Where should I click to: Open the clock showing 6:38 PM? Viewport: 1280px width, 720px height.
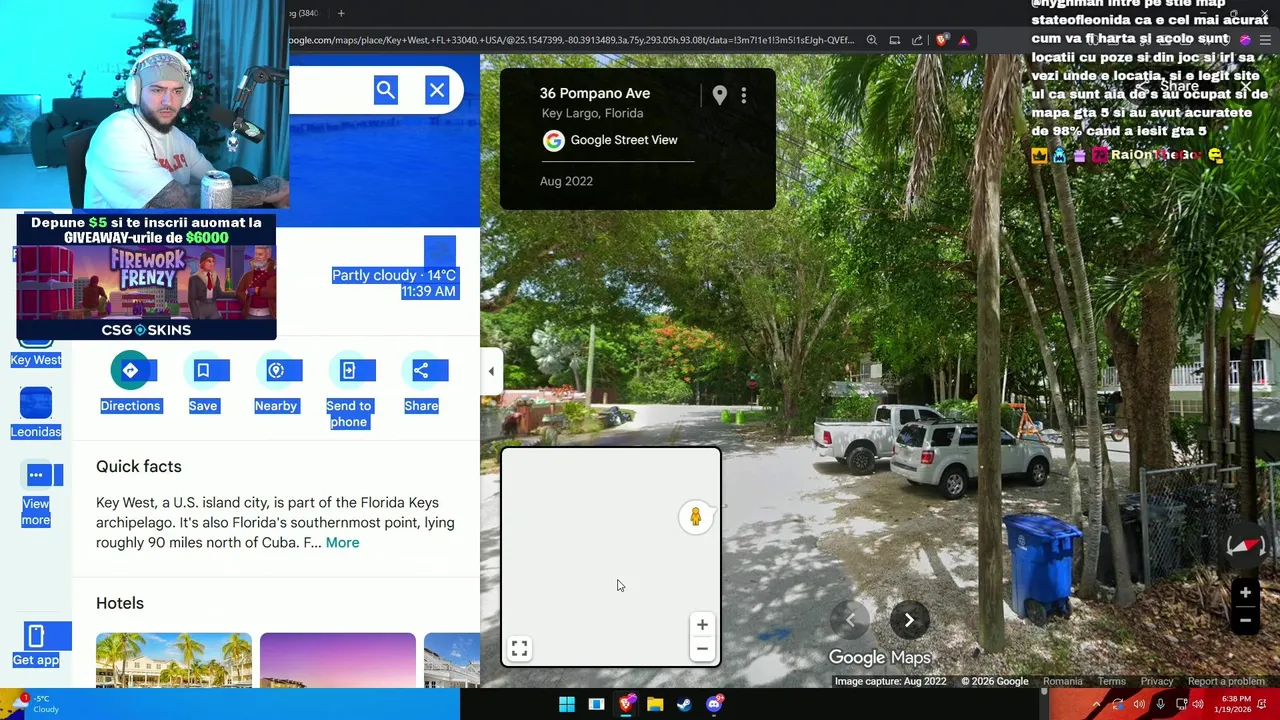(1231, 704)
